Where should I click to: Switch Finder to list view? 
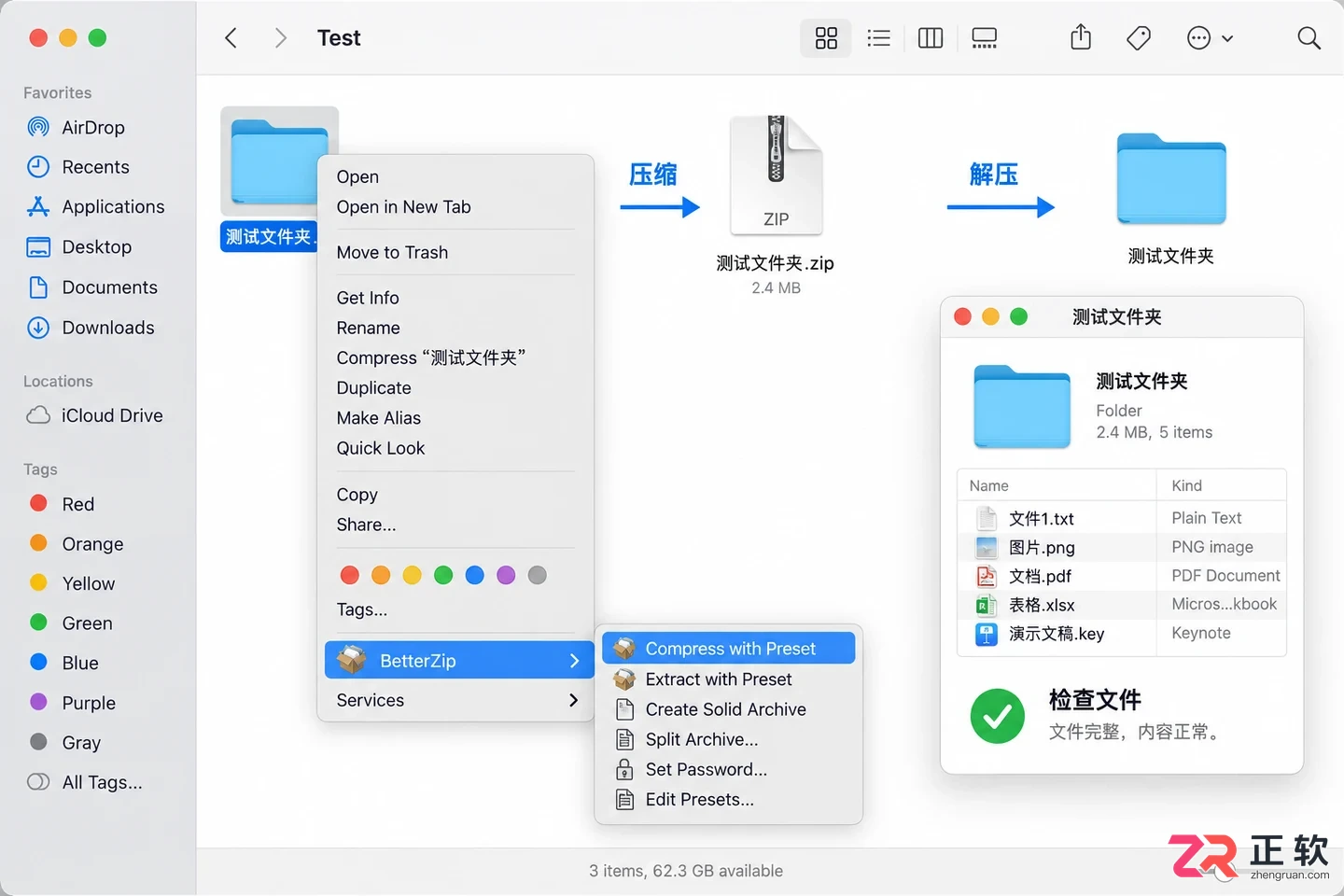point(878,38)
